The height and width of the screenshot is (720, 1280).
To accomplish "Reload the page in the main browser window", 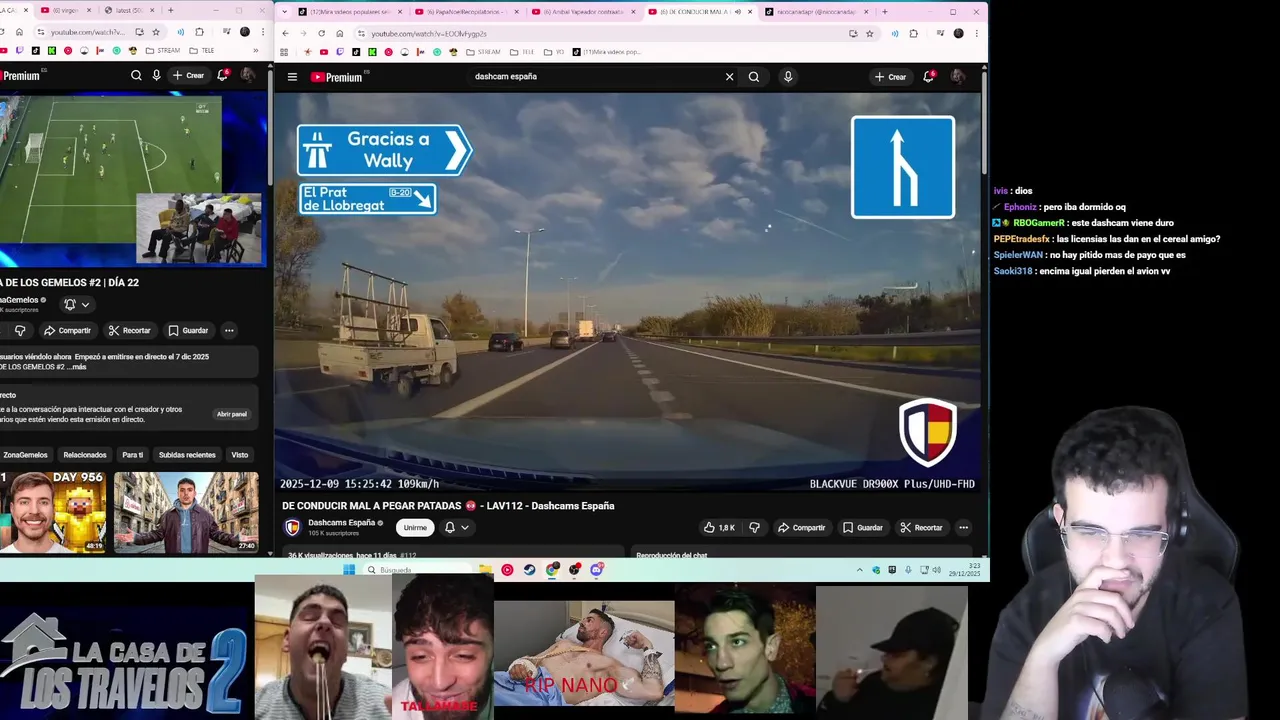I will coord(321,33).
